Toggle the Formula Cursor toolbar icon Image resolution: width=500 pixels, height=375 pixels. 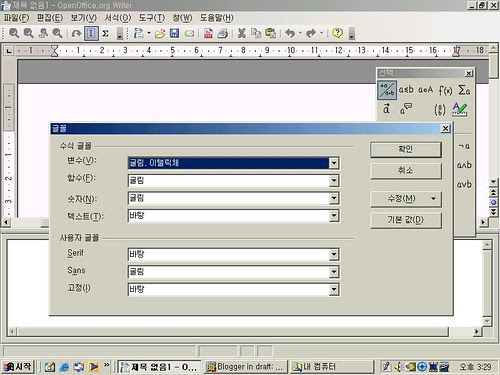[91, 33]
